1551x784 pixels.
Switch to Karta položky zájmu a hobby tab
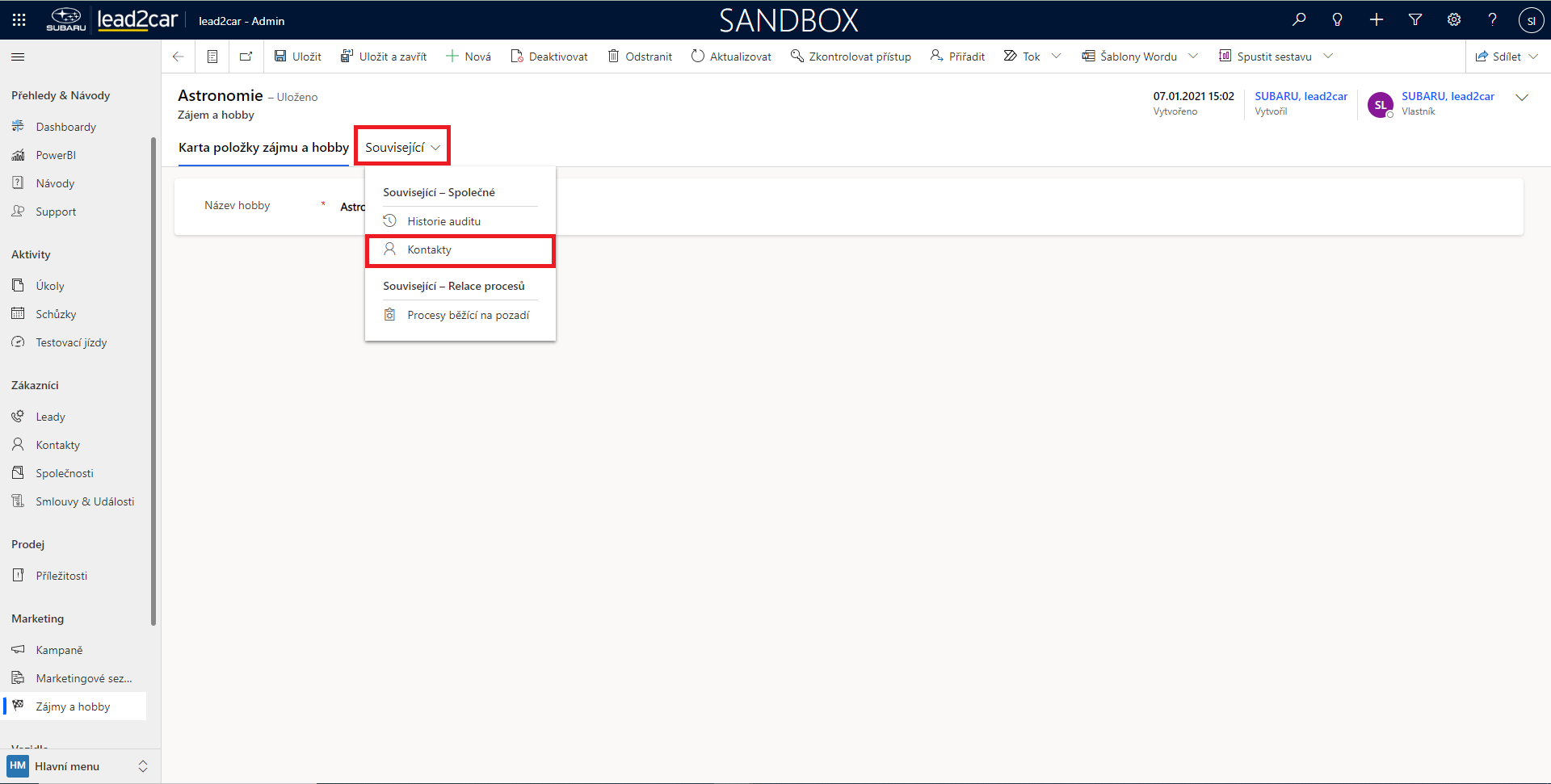click(x=263, y=147)
